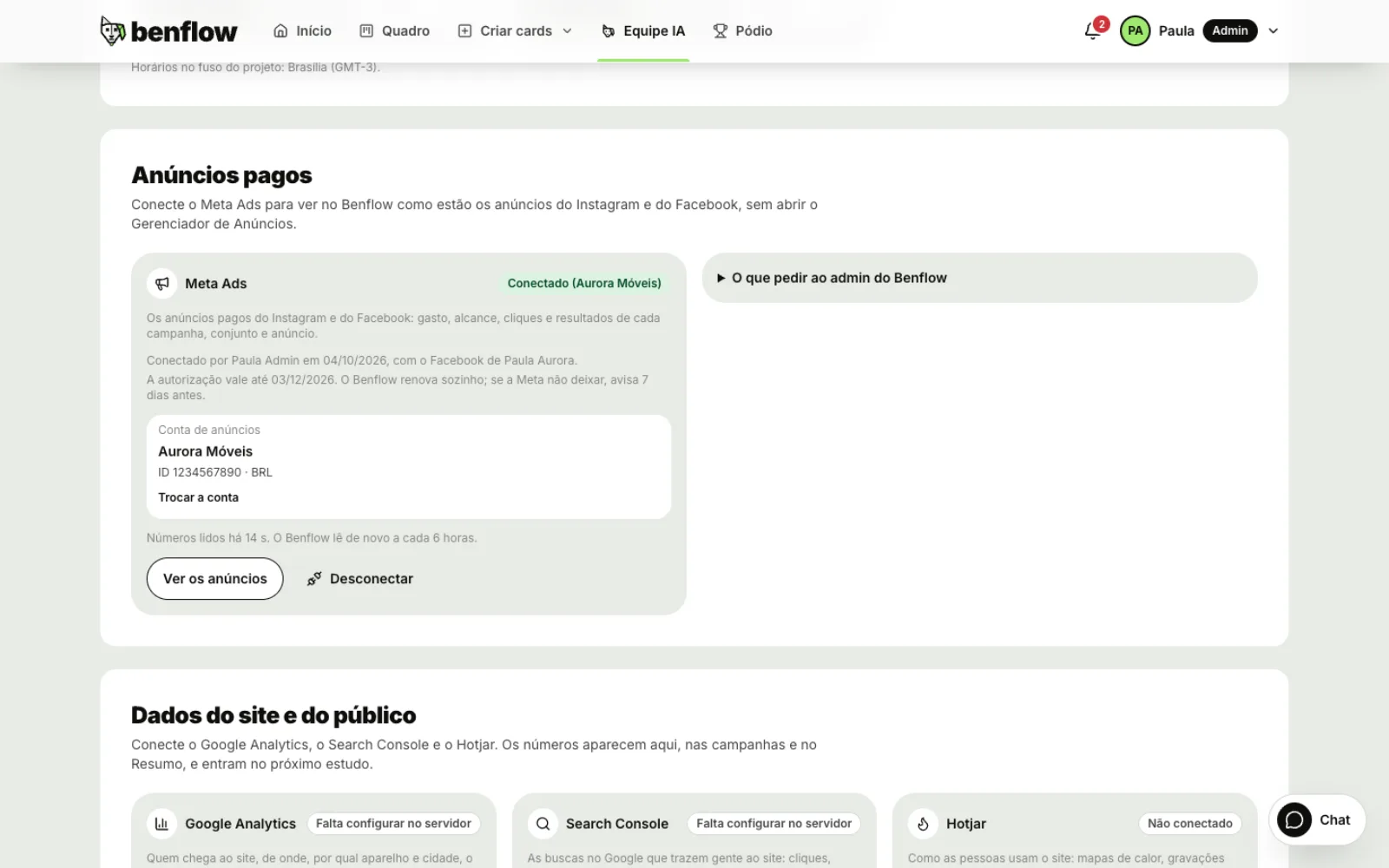
Task: Open the Criar cards dropdown menu
Action: (516, 31)
